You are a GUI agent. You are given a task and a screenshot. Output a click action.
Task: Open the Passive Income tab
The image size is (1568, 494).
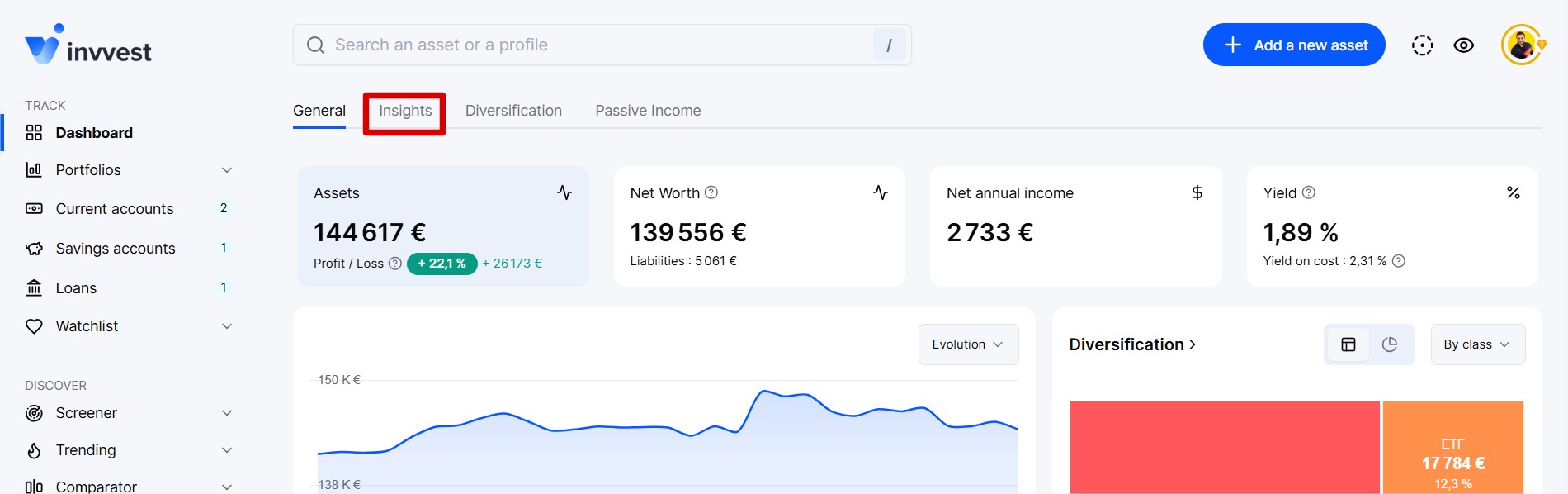click(648, 111)
